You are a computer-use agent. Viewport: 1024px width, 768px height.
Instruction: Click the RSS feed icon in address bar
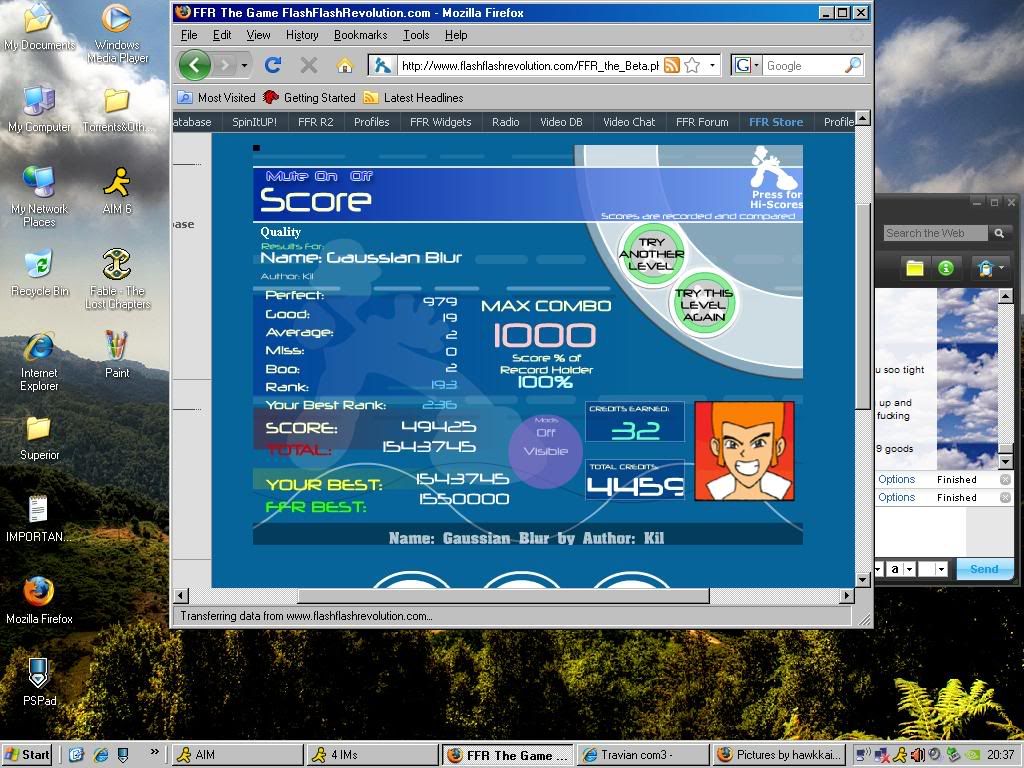pyautogui.click(x=672, y=66)
